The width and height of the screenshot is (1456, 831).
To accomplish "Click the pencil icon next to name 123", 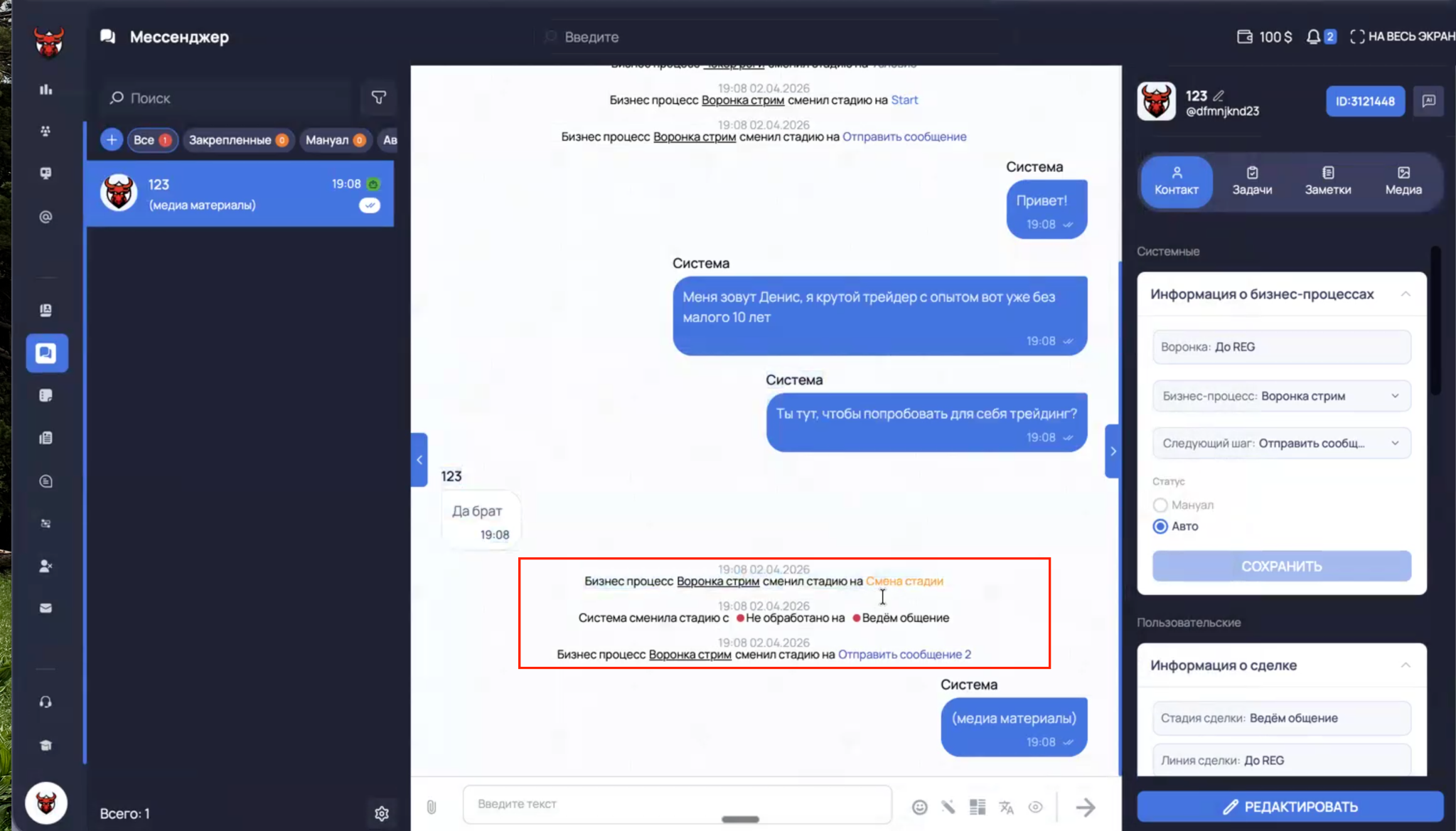I will (1219, 95).
